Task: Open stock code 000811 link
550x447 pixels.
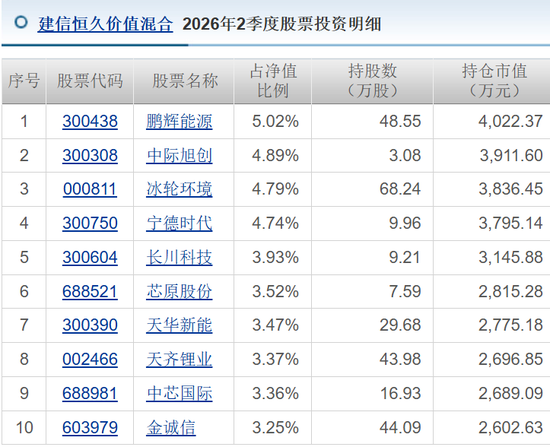Action: (x=90, y=189)
